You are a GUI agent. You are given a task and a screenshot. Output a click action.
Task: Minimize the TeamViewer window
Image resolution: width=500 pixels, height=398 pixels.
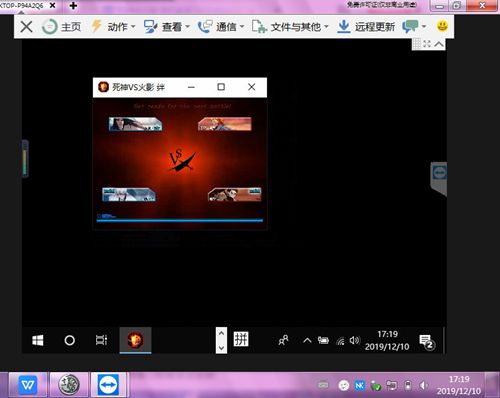click(440, 6)
